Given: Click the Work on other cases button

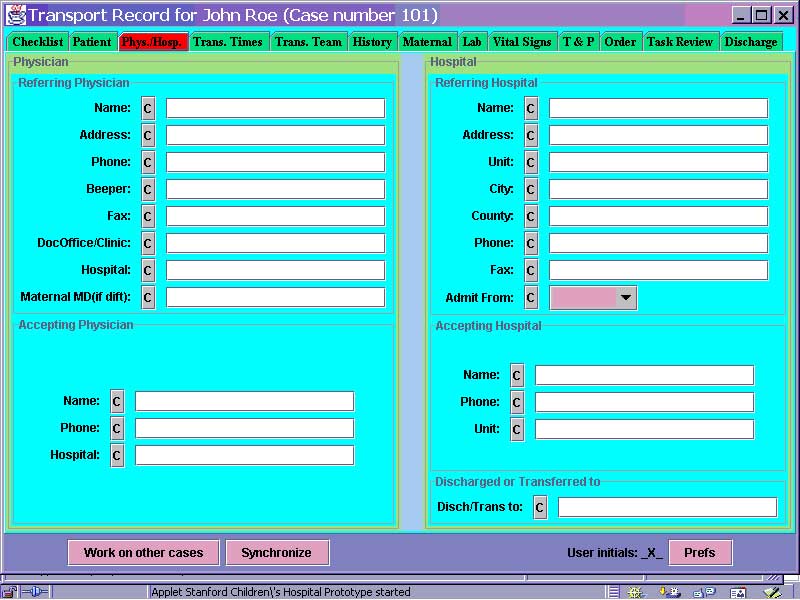Looking at the screenshot, I should [143, 552].
